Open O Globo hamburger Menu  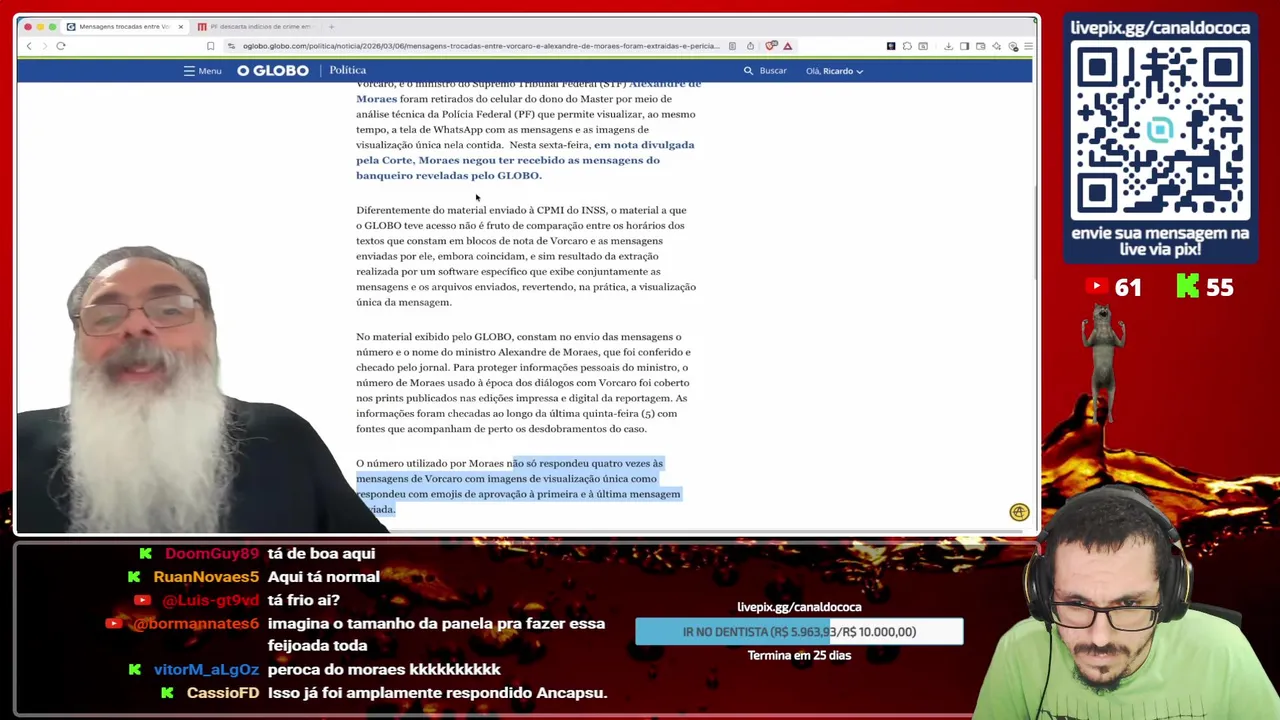click(x=202, y=71)
